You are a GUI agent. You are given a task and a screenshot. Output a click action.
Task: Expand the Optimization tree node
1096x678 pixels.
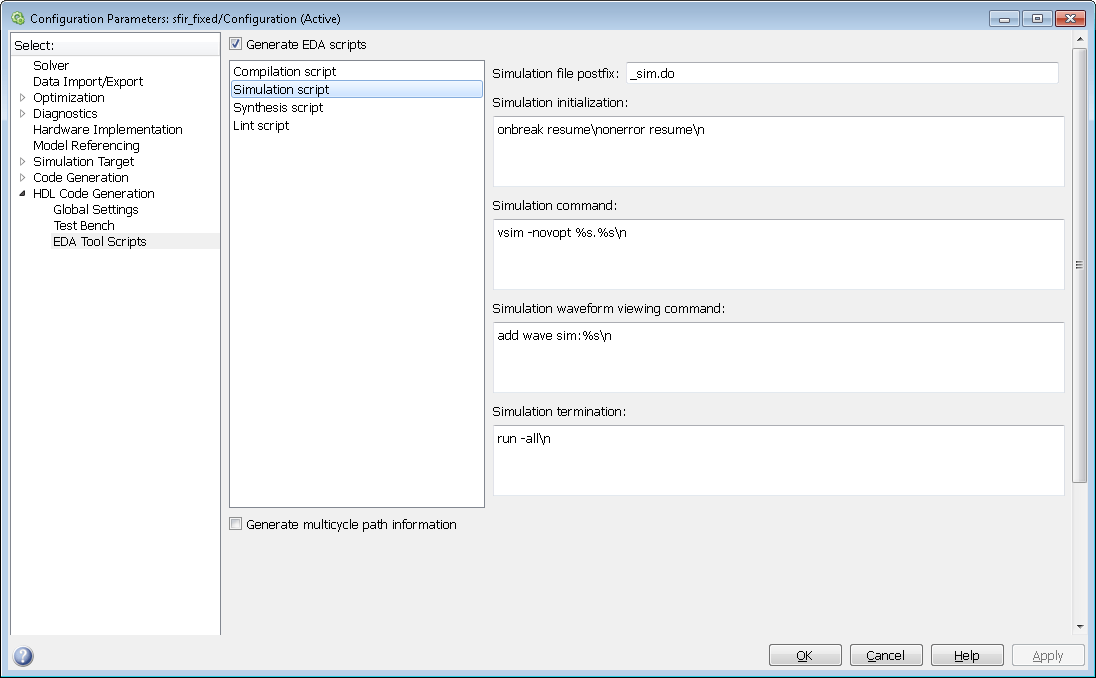[x=23, y=98]
